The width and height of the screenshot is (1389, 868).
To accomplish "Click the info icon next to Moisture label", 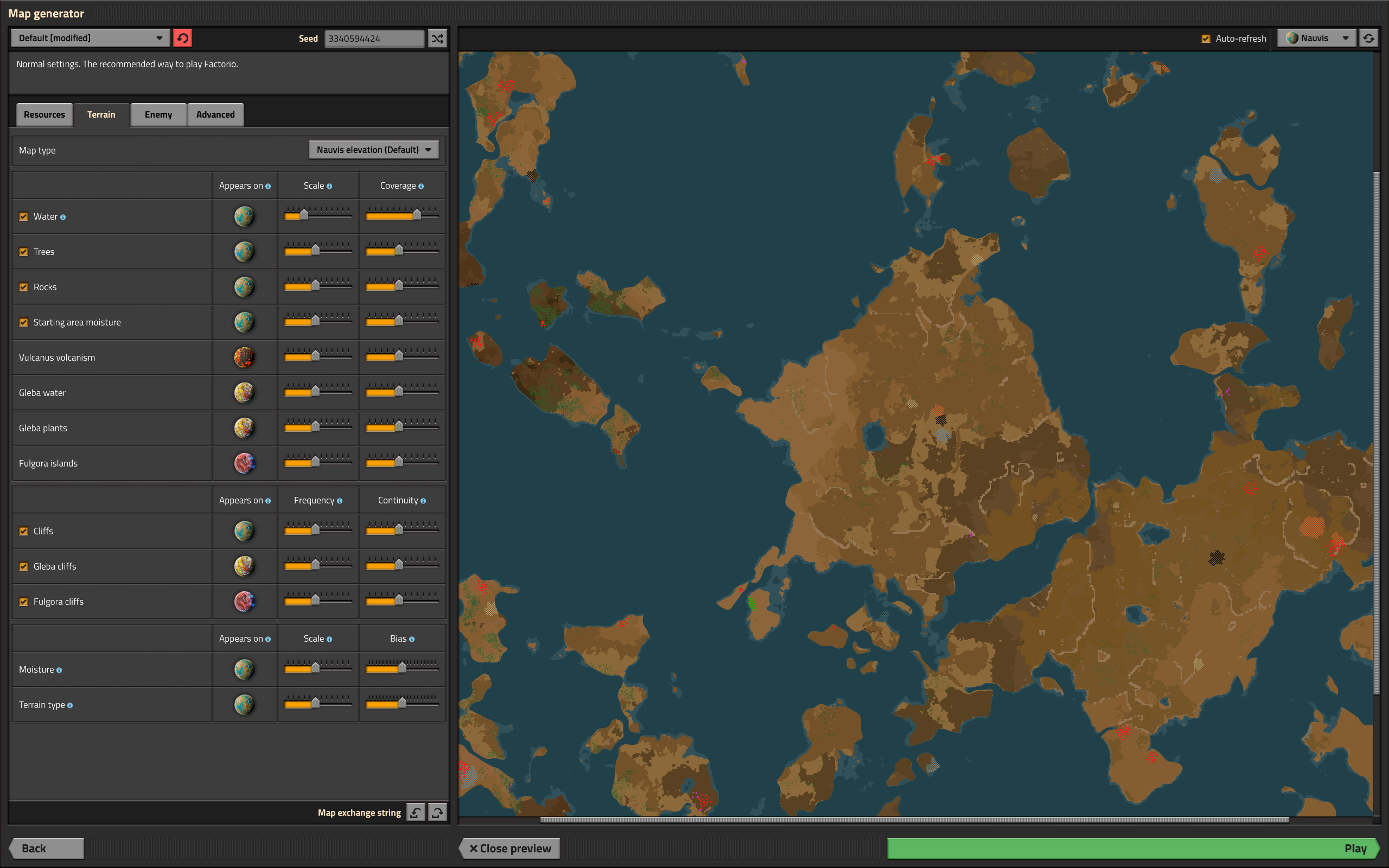I will (x=59, y=670).
